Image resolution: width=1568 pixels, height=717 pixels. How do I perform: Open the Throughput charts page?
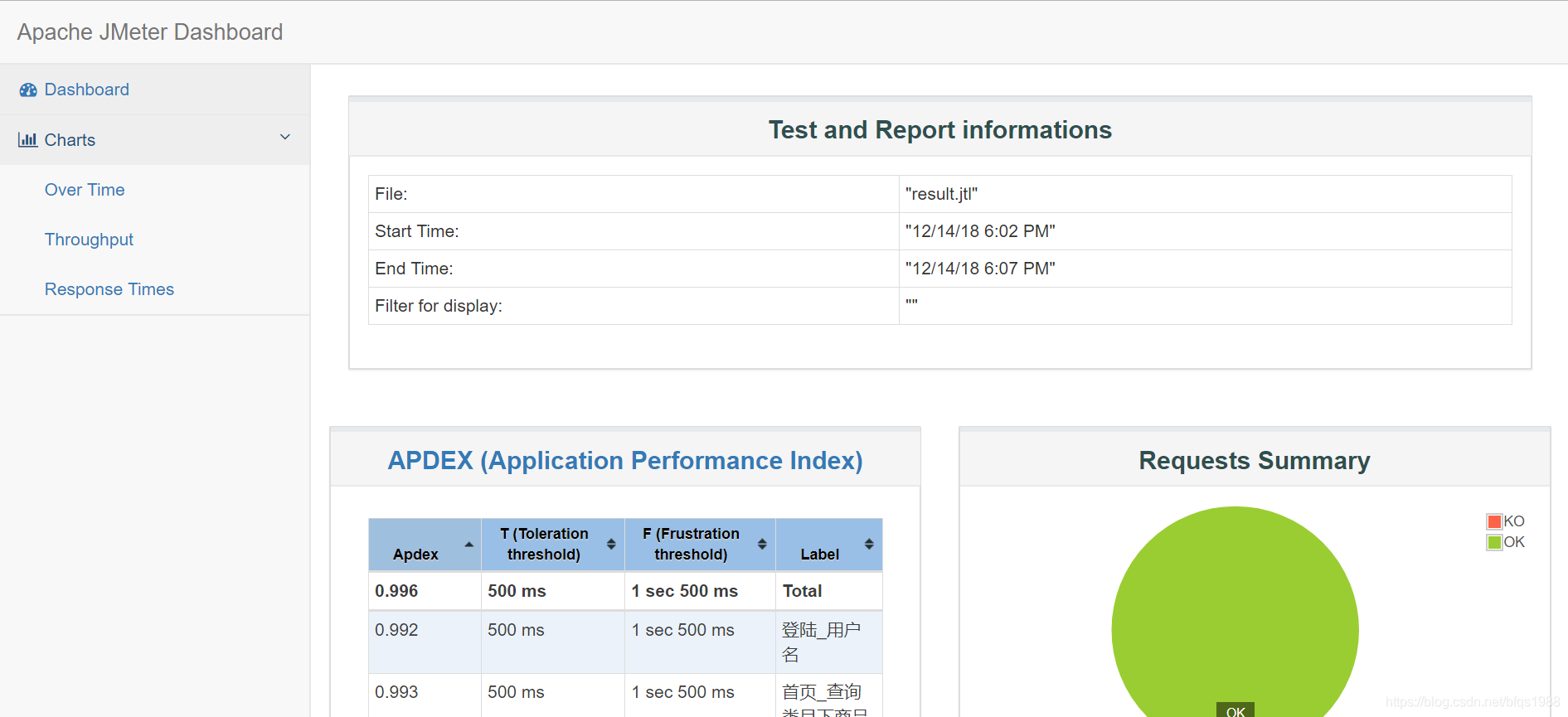pos(89,240)
